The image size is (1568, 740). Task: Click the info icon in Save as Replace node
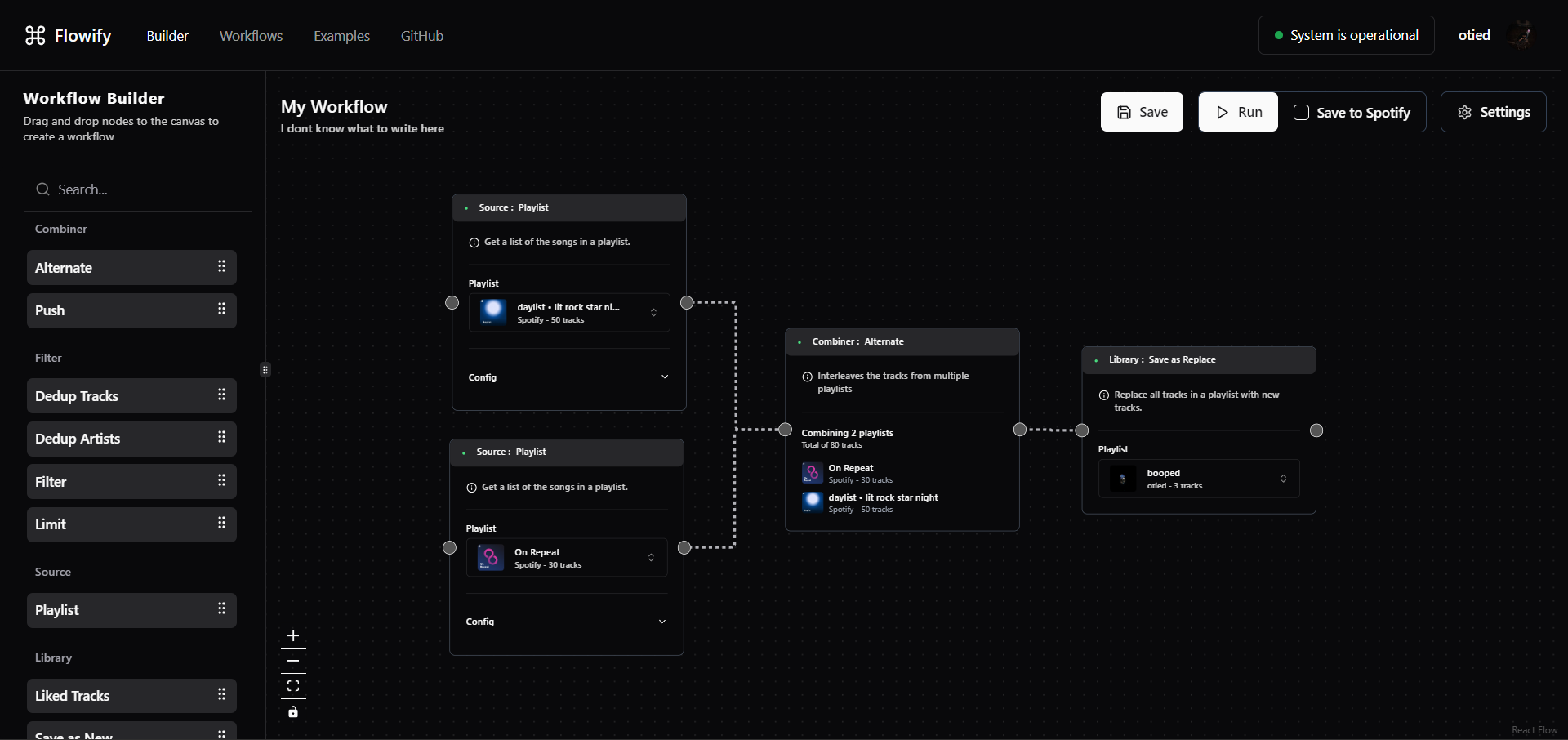pyautogui.click(x=1104, y=395)
